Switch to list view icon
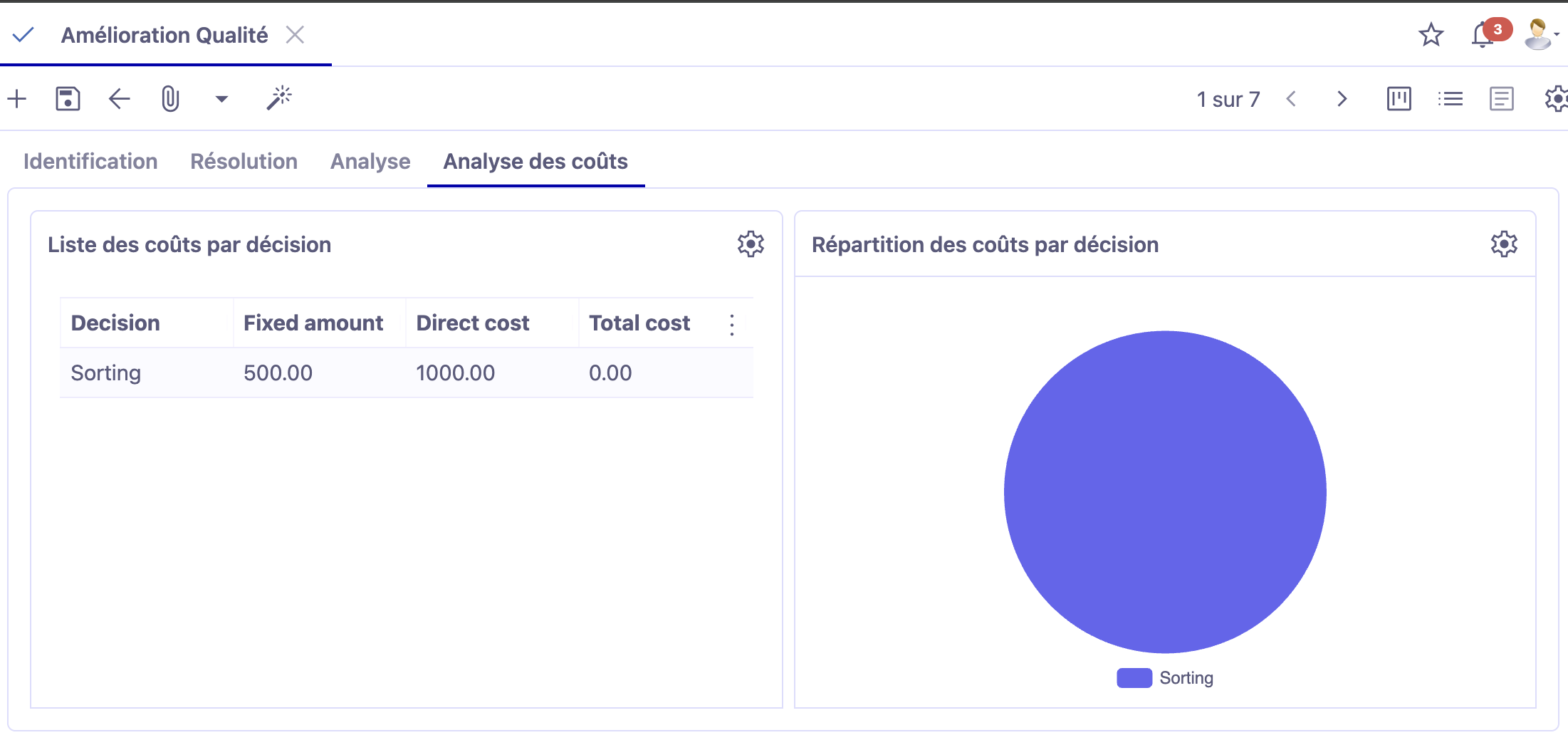 (1450, 99)
